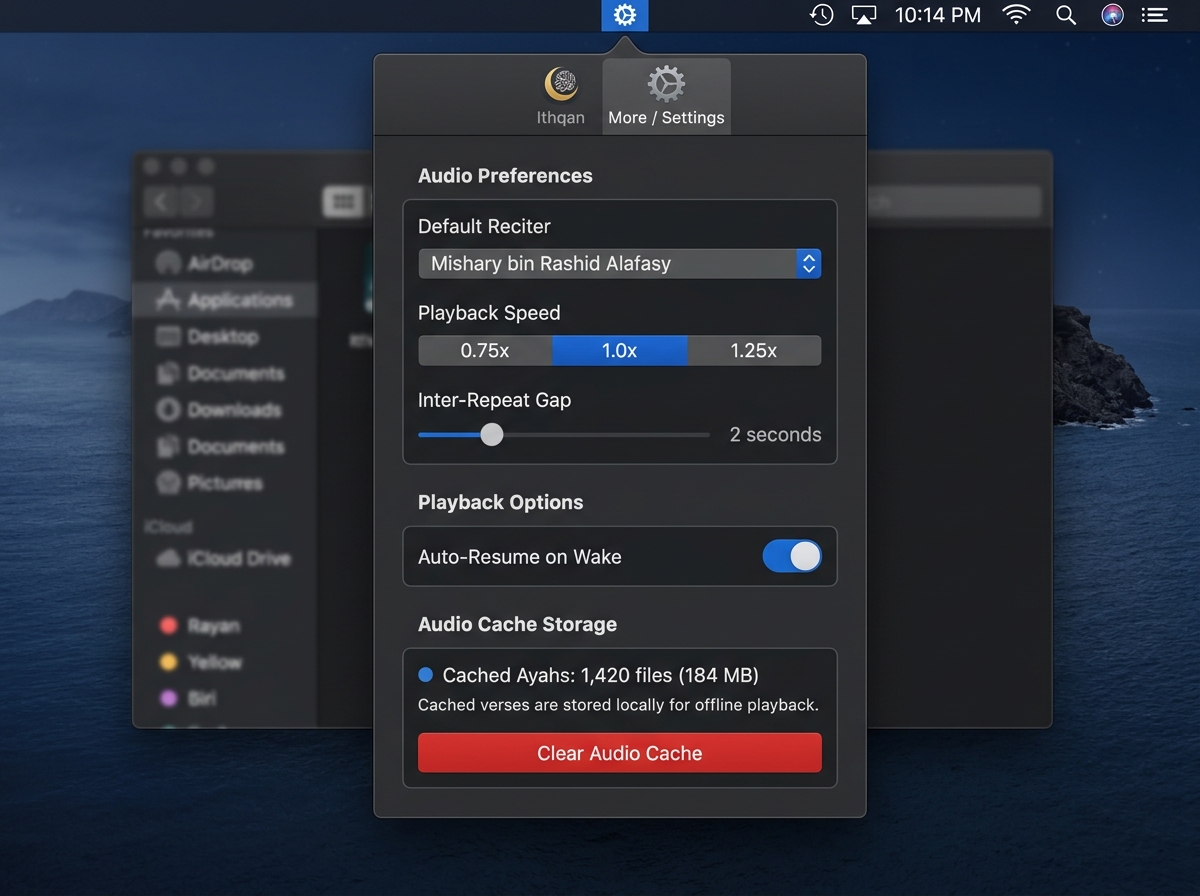Image resolution: width=1200 pixels, height=896 pixels.
Task: Click the Cached Ayahs file count text
Action: tap(601, 675)
